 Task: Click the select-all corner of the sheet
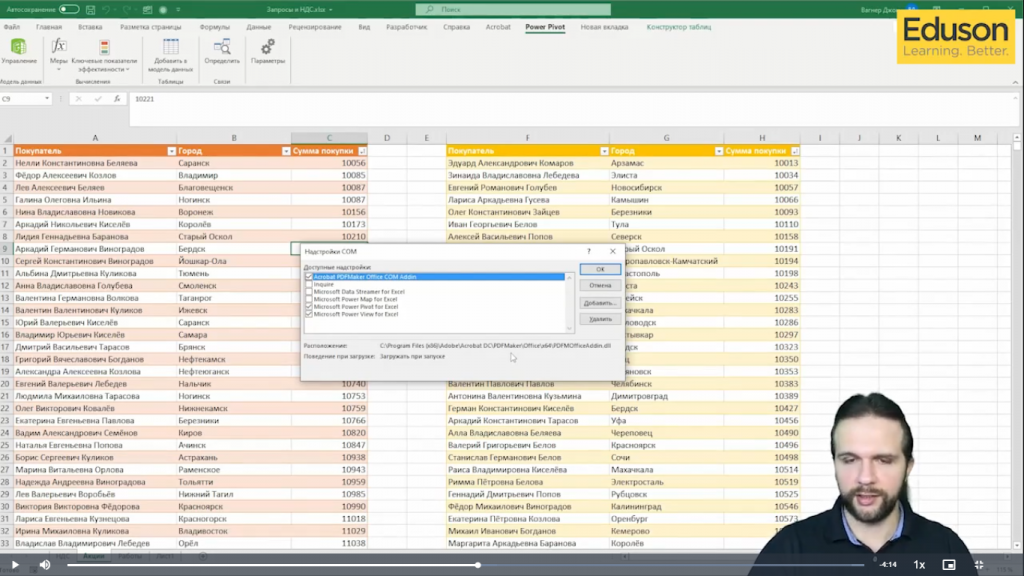click(x=7, y=138)
